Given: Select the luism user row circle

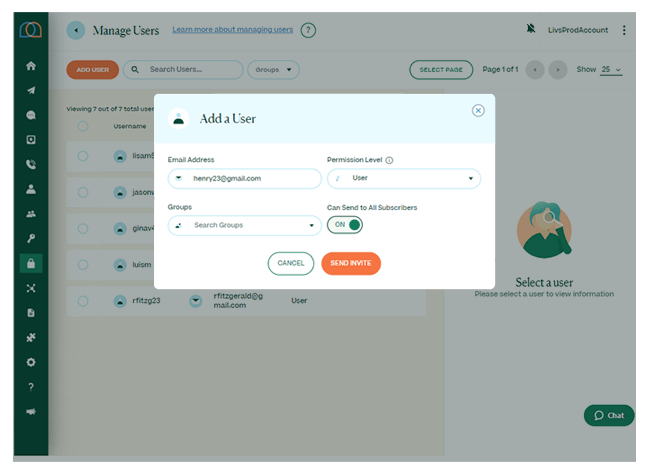Looking at the screenshot, I should coord(83,265).
